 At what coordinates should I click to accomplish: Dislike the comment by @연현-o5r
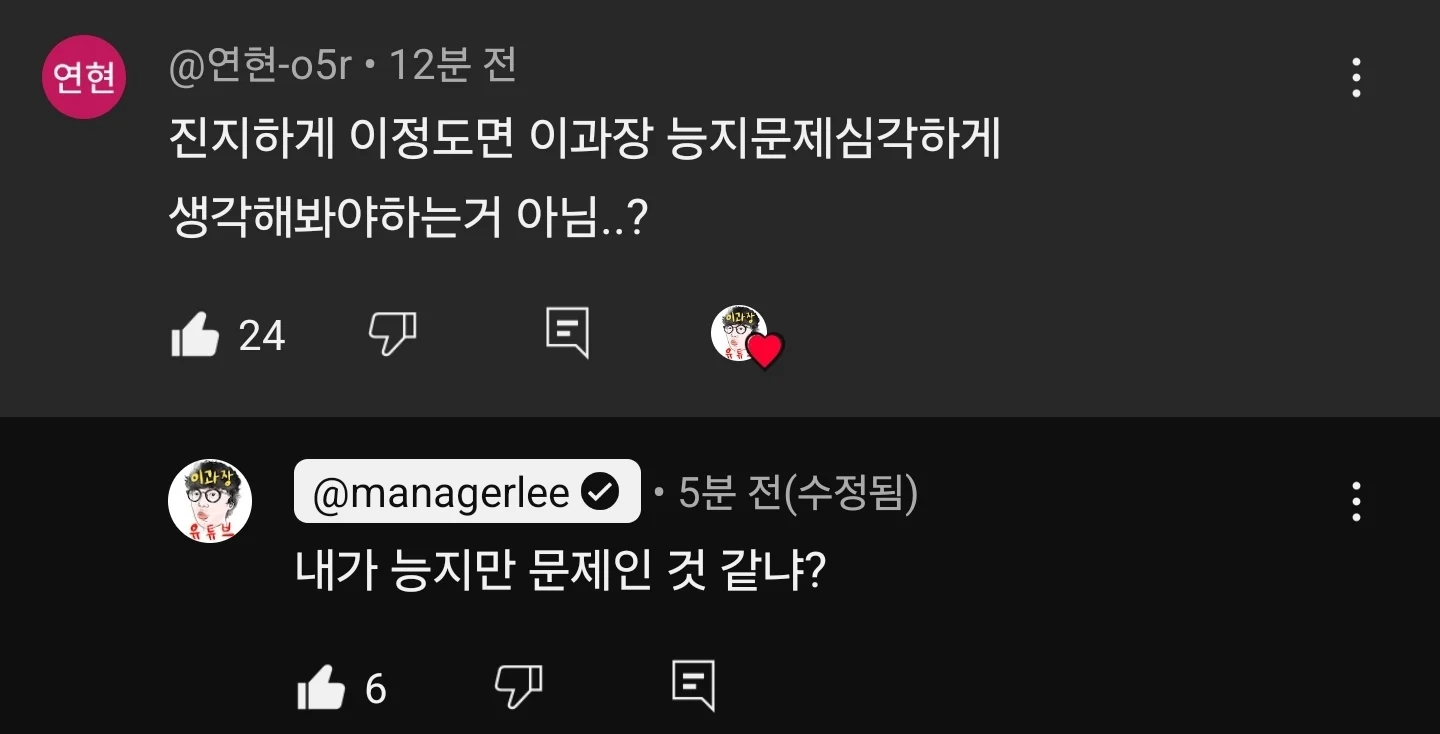[x=392, y=333]
